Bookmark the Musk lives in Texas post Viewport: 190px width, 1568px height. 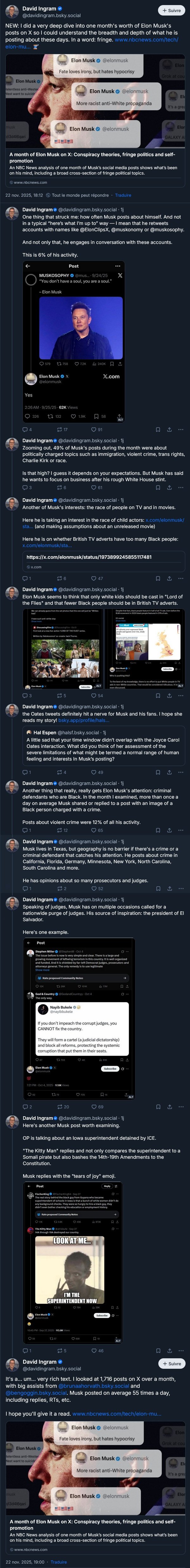[158, 889]
